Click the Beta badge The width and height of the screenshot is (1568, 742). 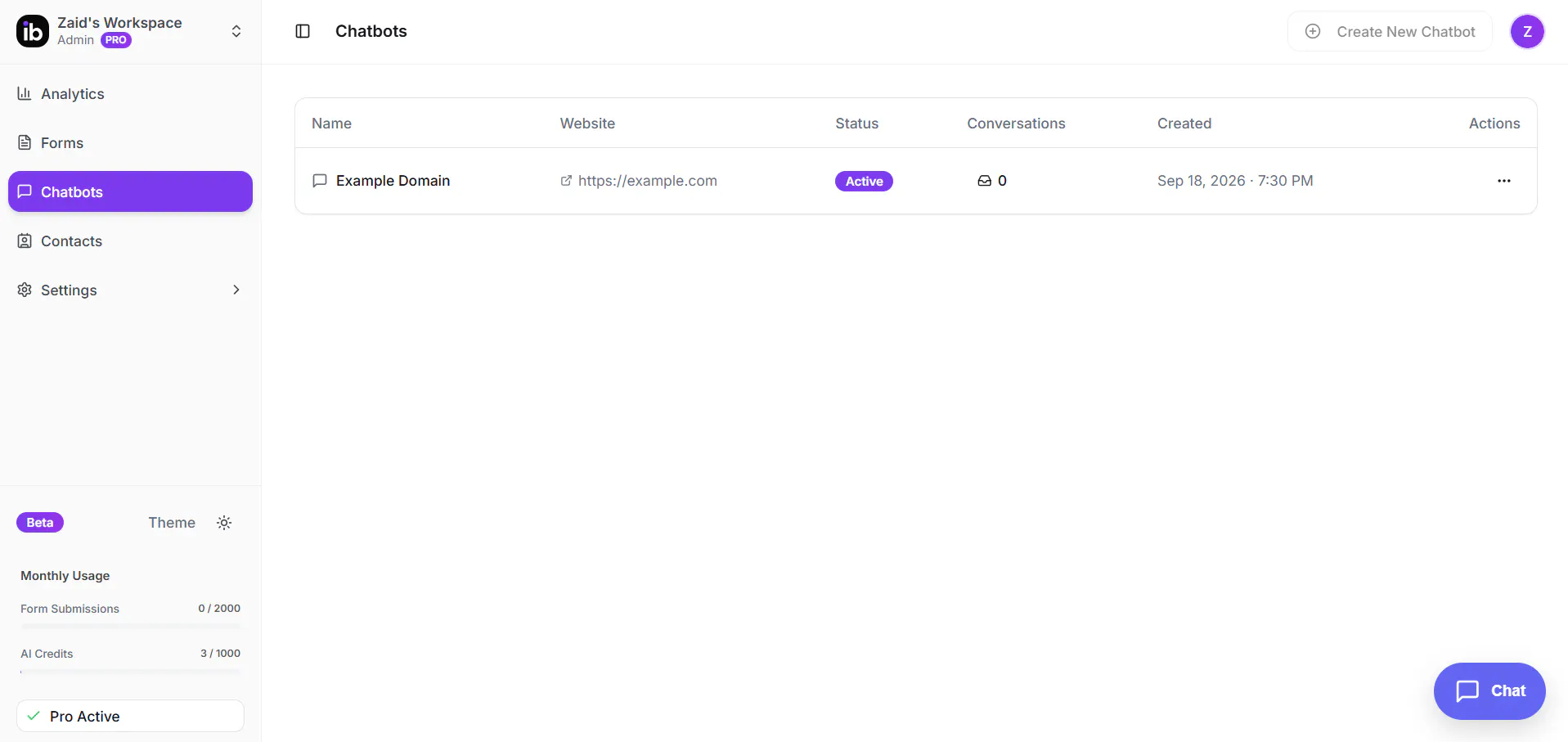point(40,523)
